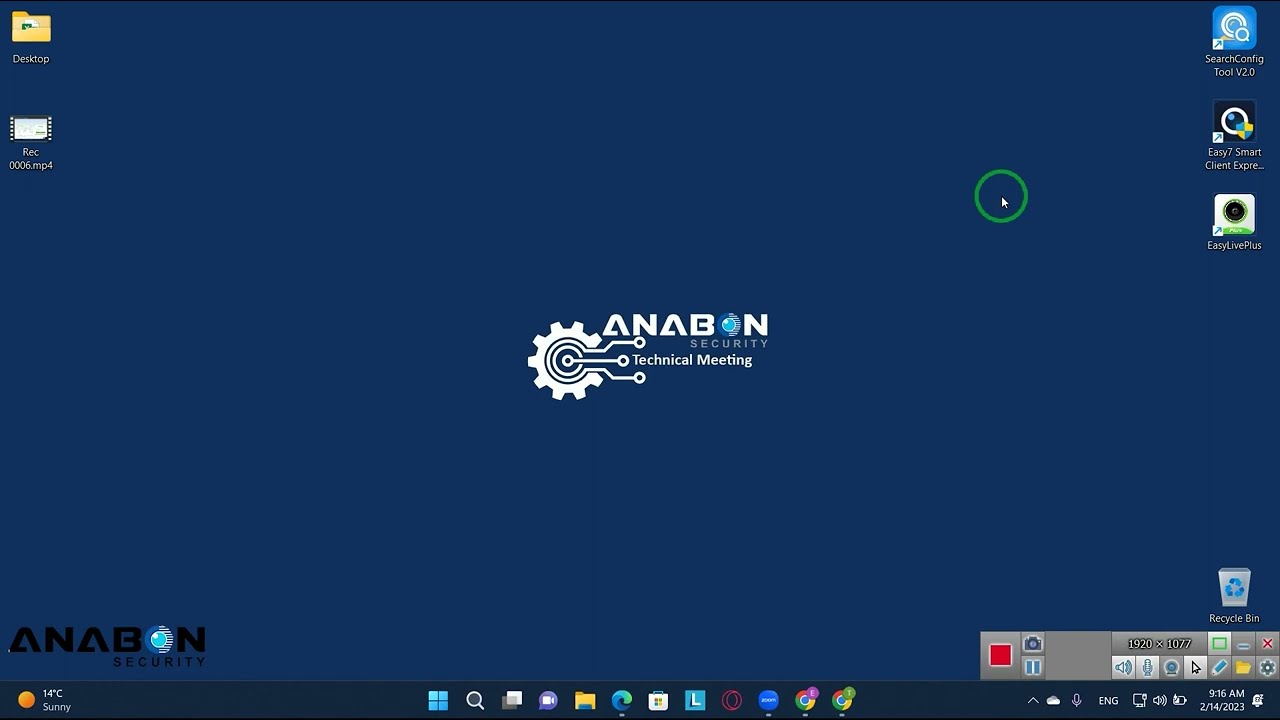Select the pencil drawing tool in recorder
The height and width of the screenshot is (720, 1280).
point(1220,668)
